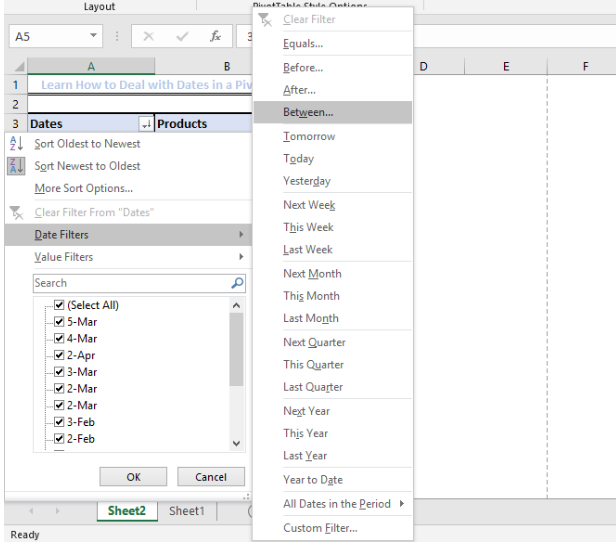Grab the filter panel resize handle dots
Viewport: 616px width, 546px height.
coord(246,497)
